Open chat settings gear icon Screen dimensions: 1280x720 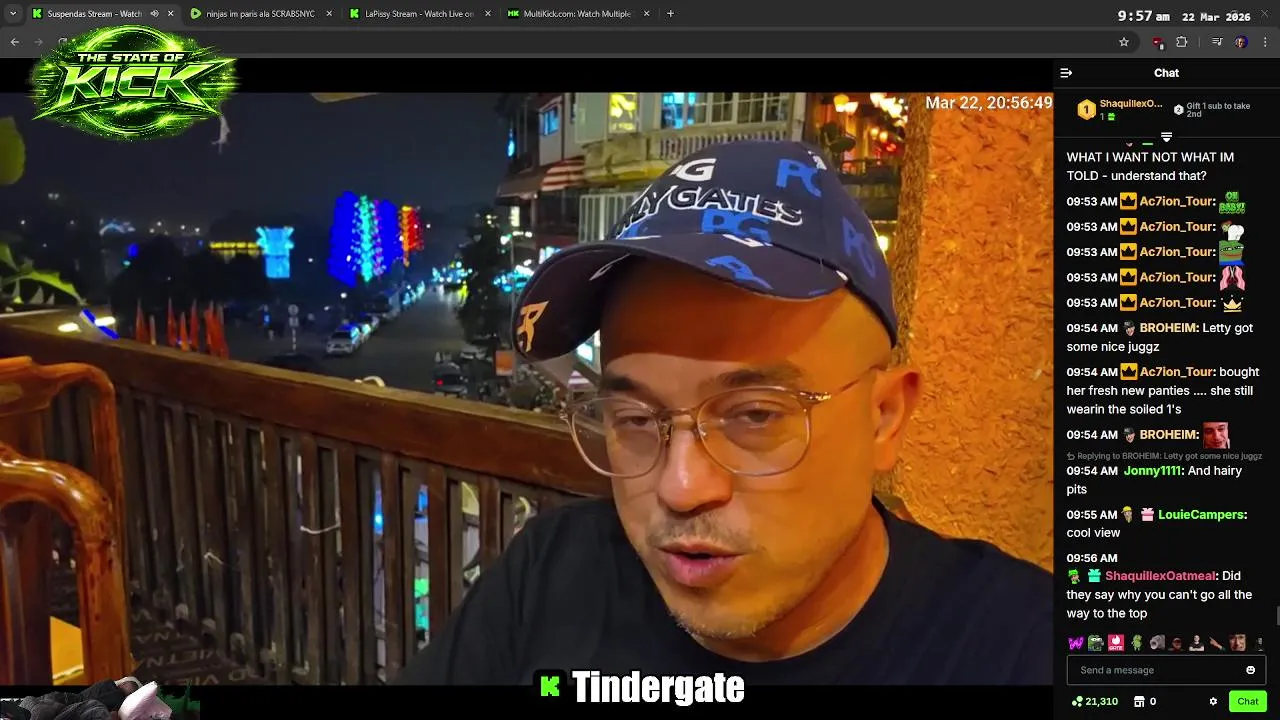tap(1213, 702)
